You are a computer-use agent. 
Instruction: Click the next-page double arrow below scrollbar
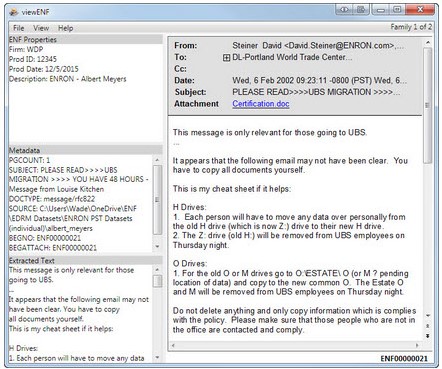click(x=428, y=335)
